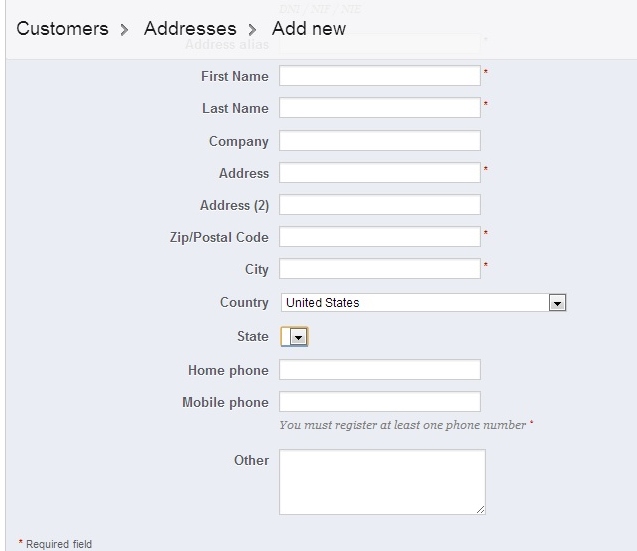Go to Customers in the breadcrumb

[62, 28]
